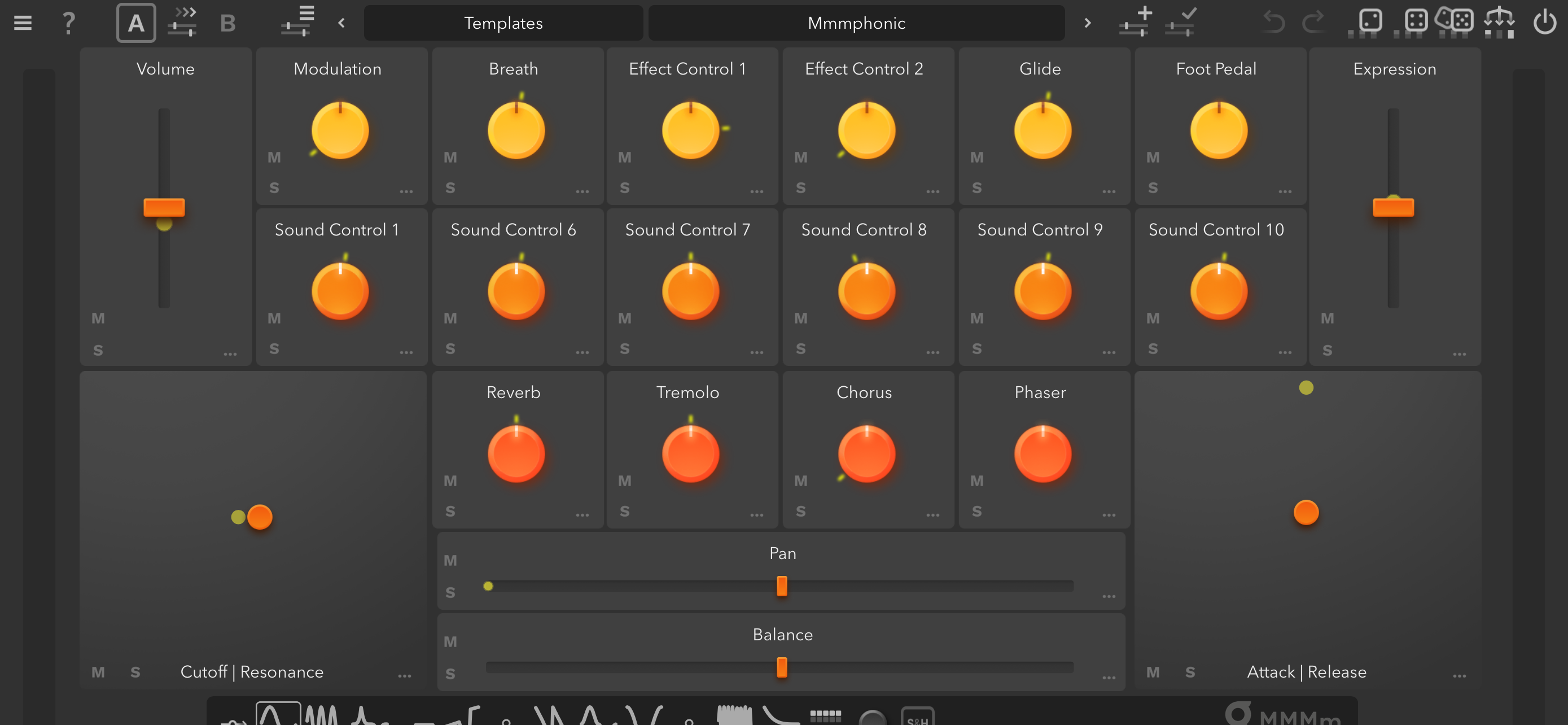1568x725 pixels.
Task: Click the double dice full randomize icon
Action: coord(1454,22)
